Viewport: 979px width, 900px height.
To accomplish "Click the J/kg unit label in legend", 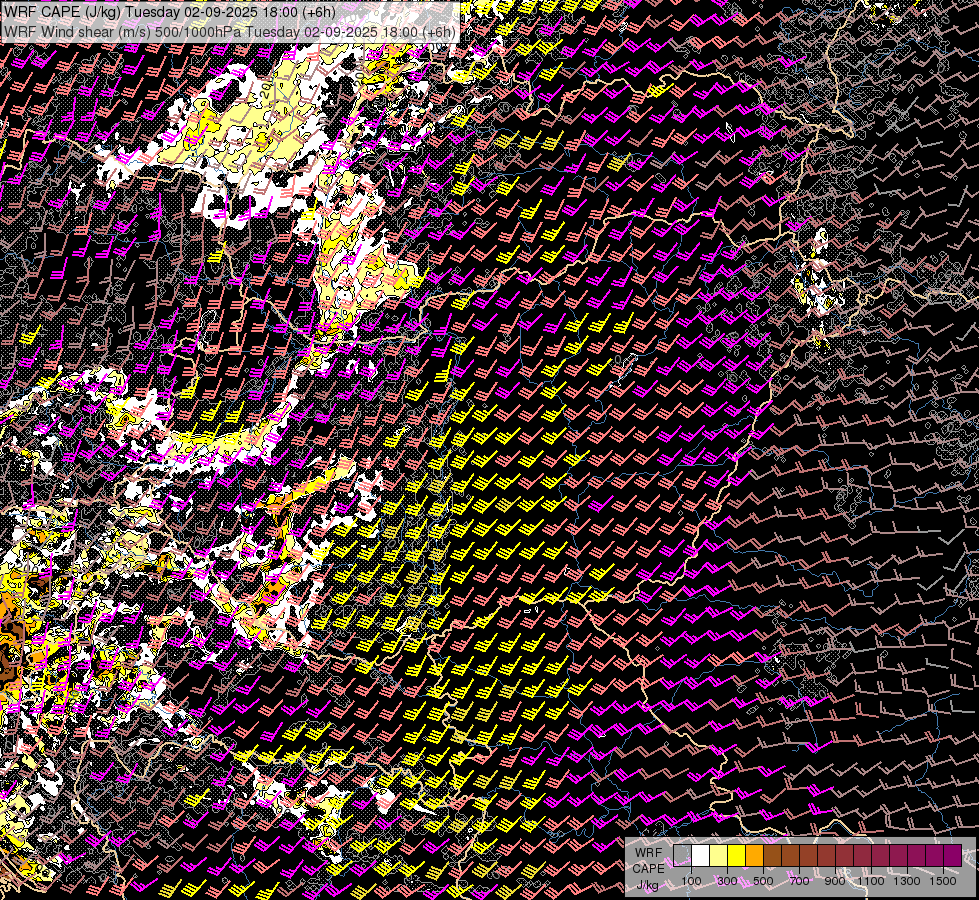I will (648, 885).
